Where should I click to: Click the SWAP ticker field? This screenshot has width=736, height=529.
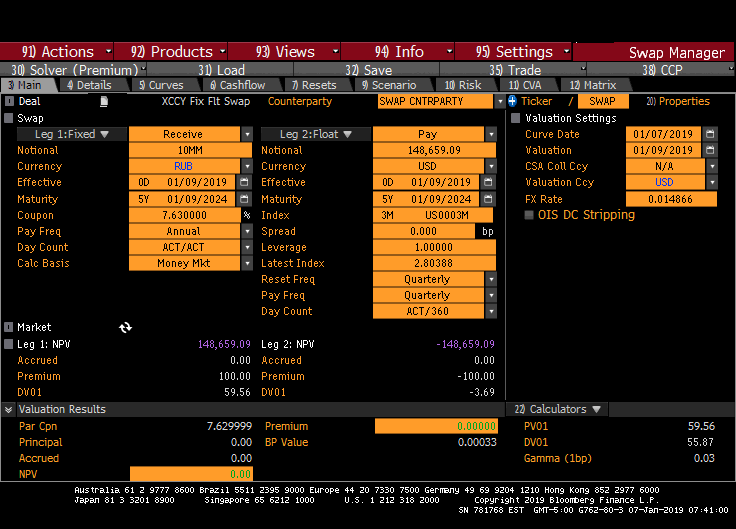tap(602, 101)
